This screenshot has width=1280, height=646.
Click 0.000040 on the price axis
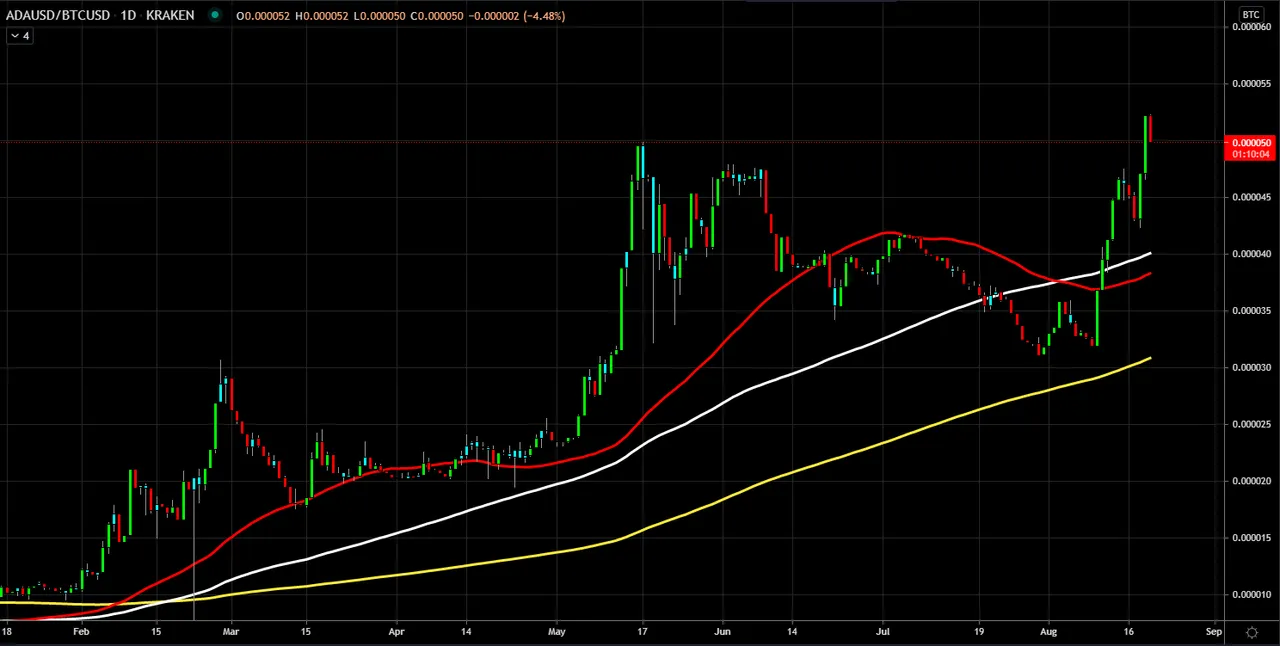[x=1251, y=254]
